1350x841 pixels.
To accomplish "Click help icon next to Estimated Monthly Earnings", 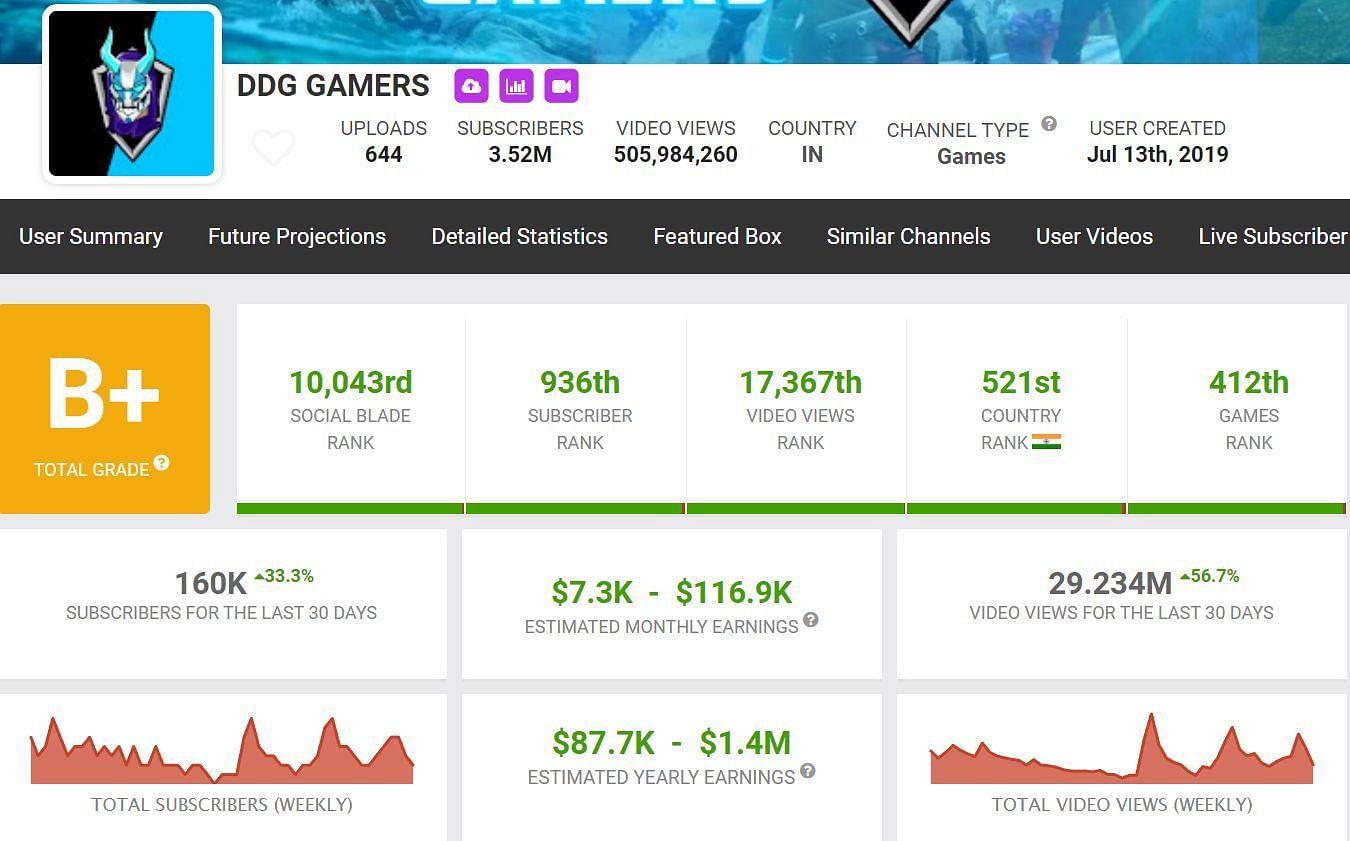I will [810, 620].
